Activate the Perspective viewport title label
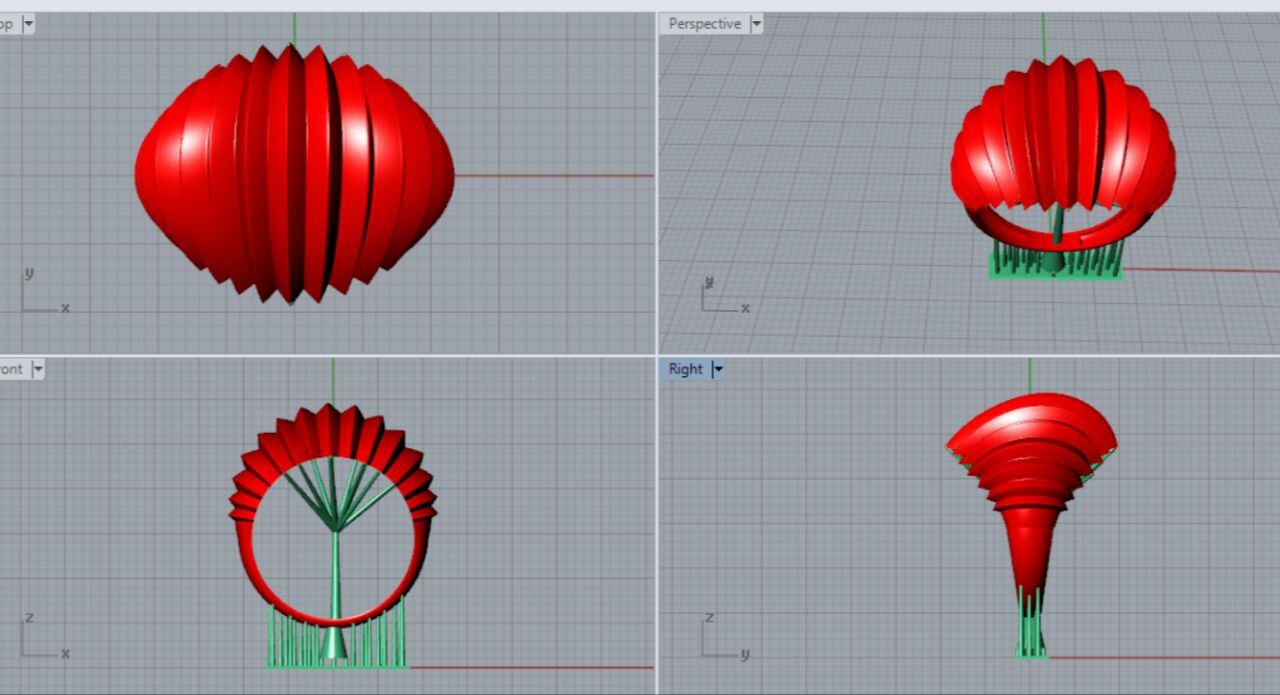 pos(704,24)
